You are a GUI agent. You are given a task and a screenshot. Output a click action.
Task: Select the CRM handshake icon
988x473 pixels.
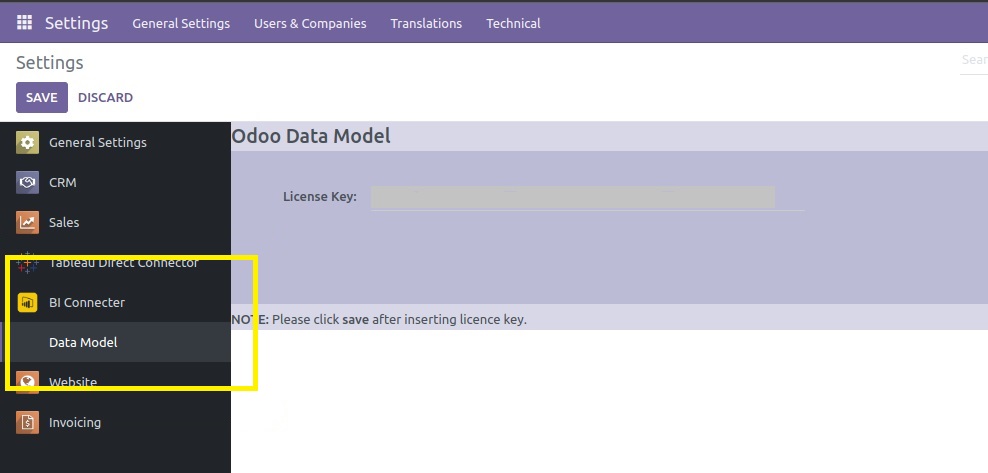pyautogui.click(x=27, y=182)
